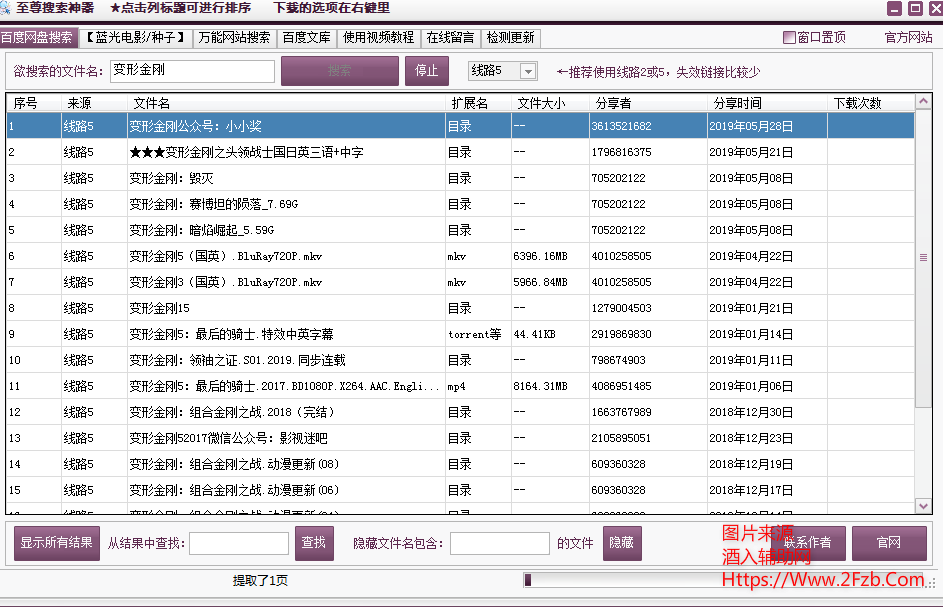Toggle the 窗口置顶 checkbox
This screenshot has height=607, width=943.
[789, 38]
